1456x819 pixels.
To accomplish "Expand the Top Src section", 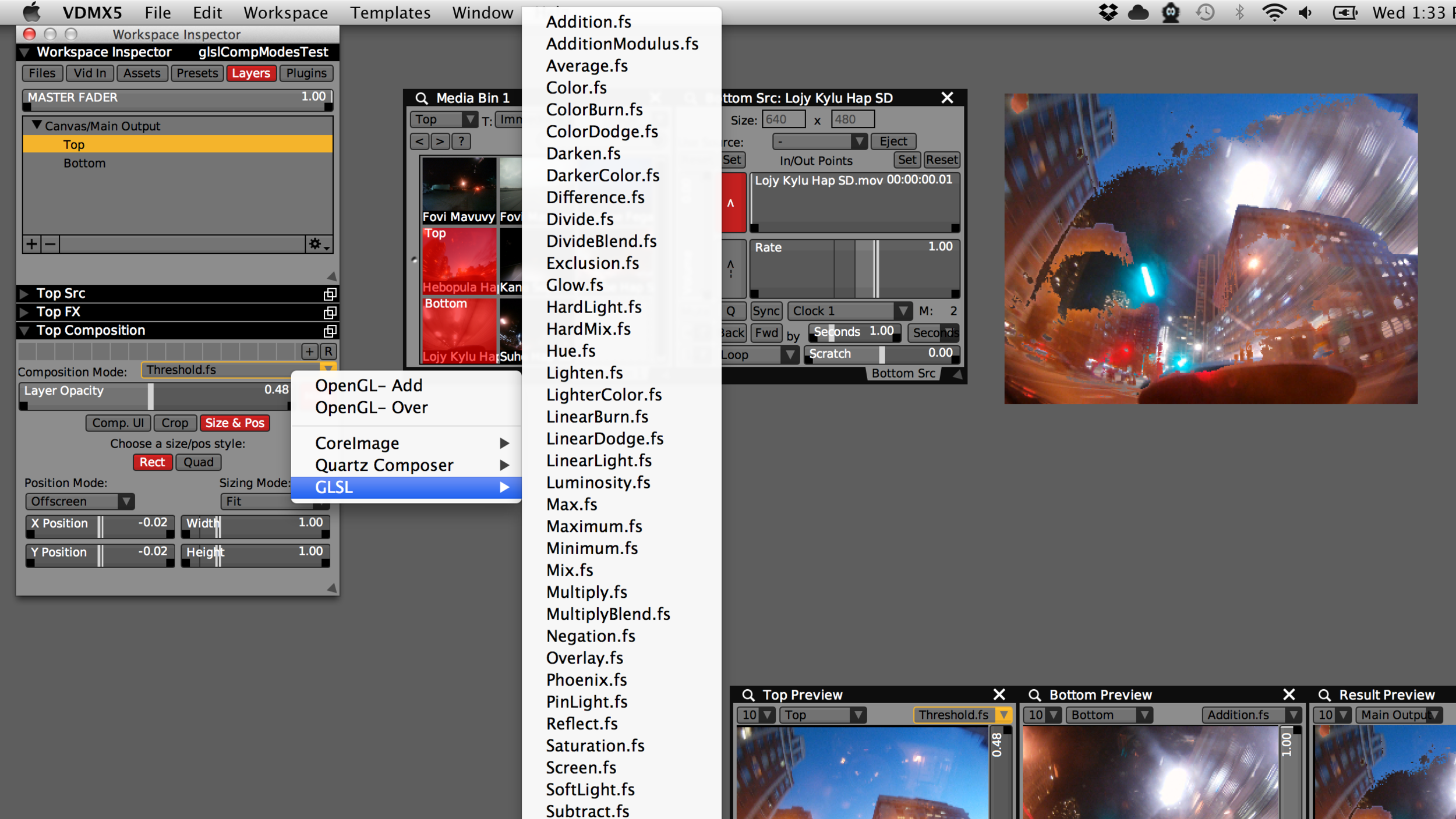I will coord(24,293).
